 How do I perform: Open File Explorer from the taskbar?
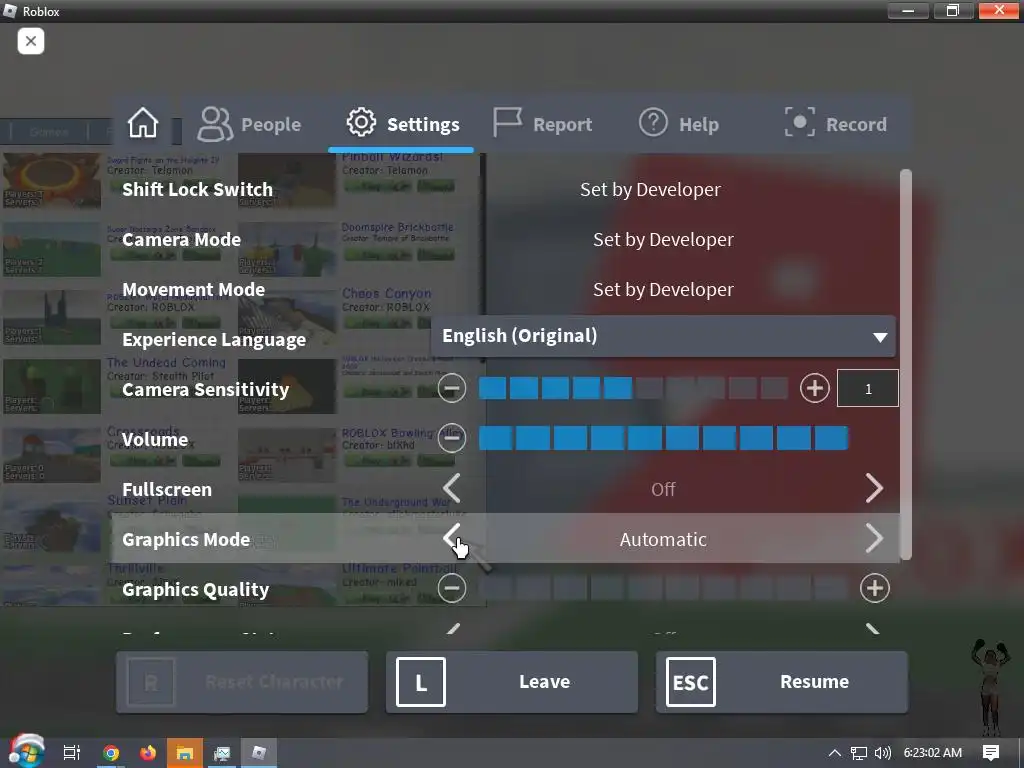(185, 753)
